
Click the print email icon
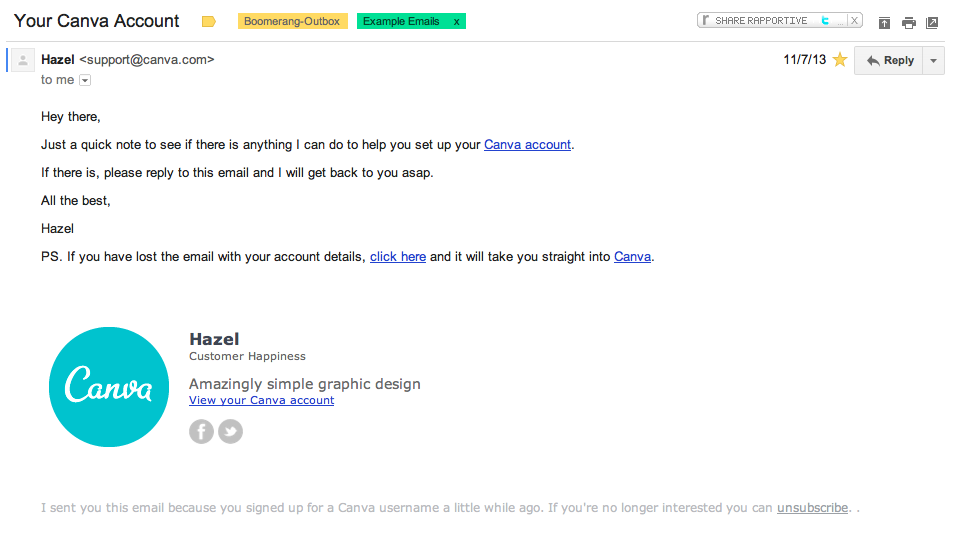pyautogui.click(x=908, y=23)
